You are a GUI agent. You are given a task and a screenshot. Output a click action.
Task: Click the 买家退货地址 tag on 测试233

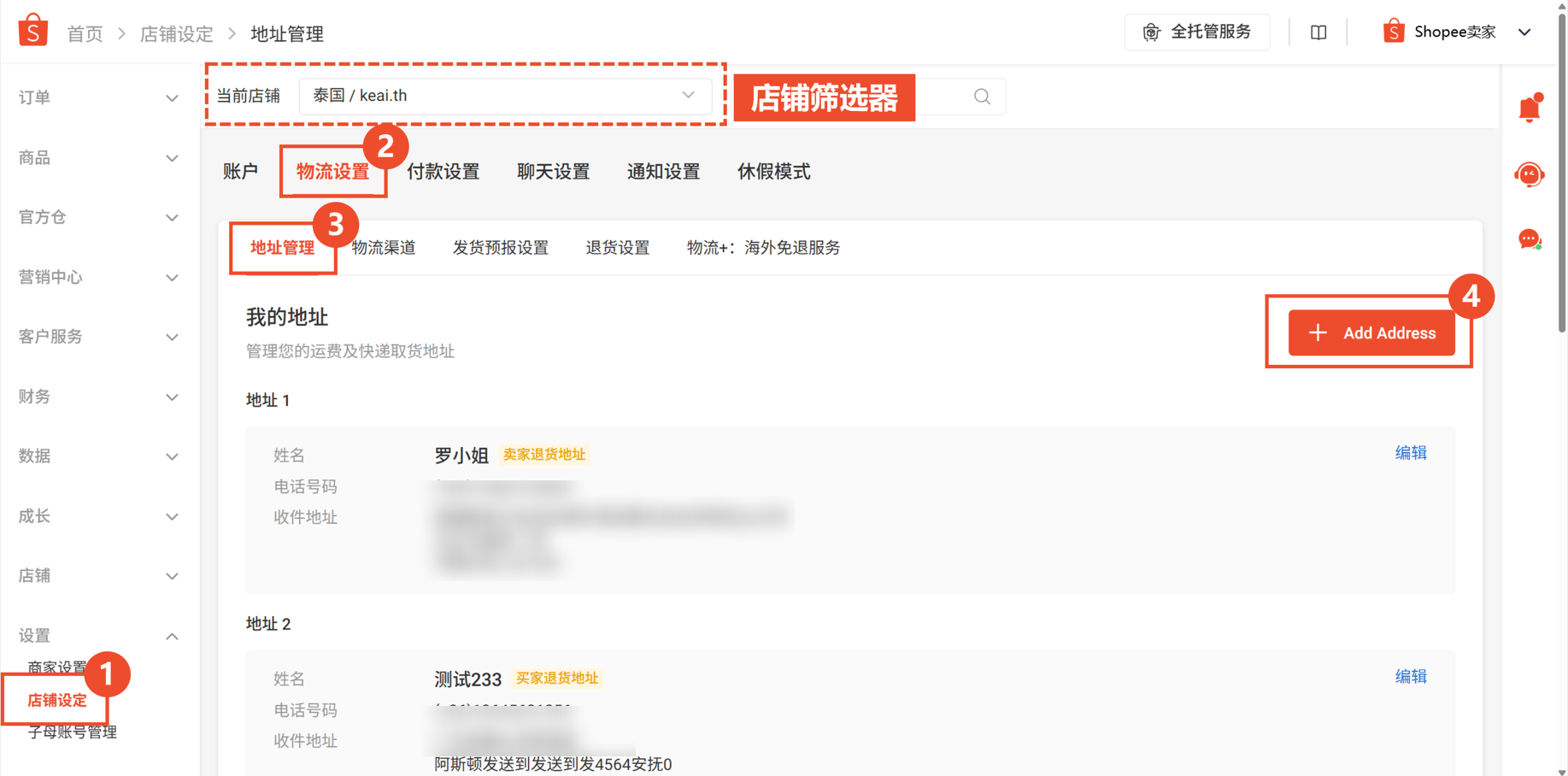click(x=557, y=679)
